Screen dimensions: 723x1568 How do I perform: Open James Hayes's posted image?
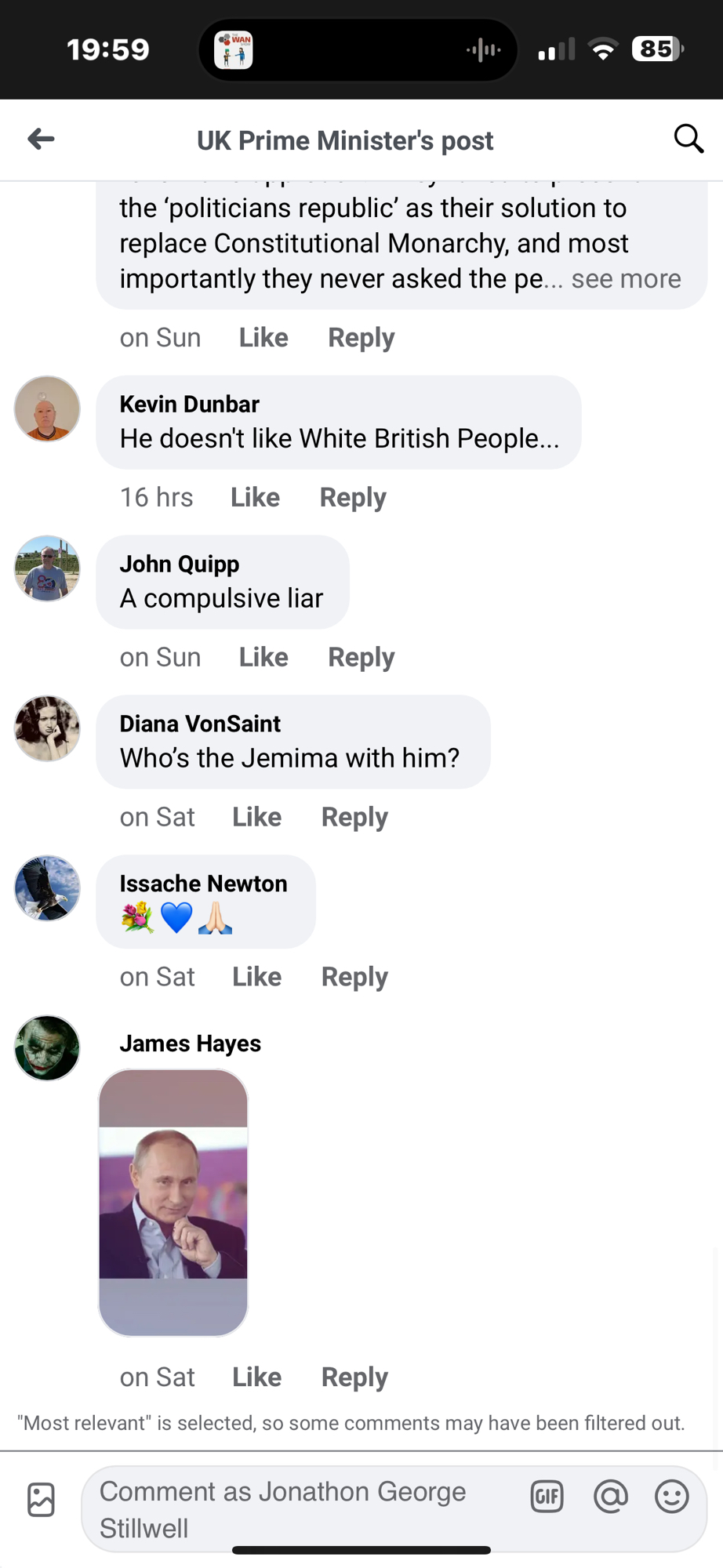point(173,1203)
